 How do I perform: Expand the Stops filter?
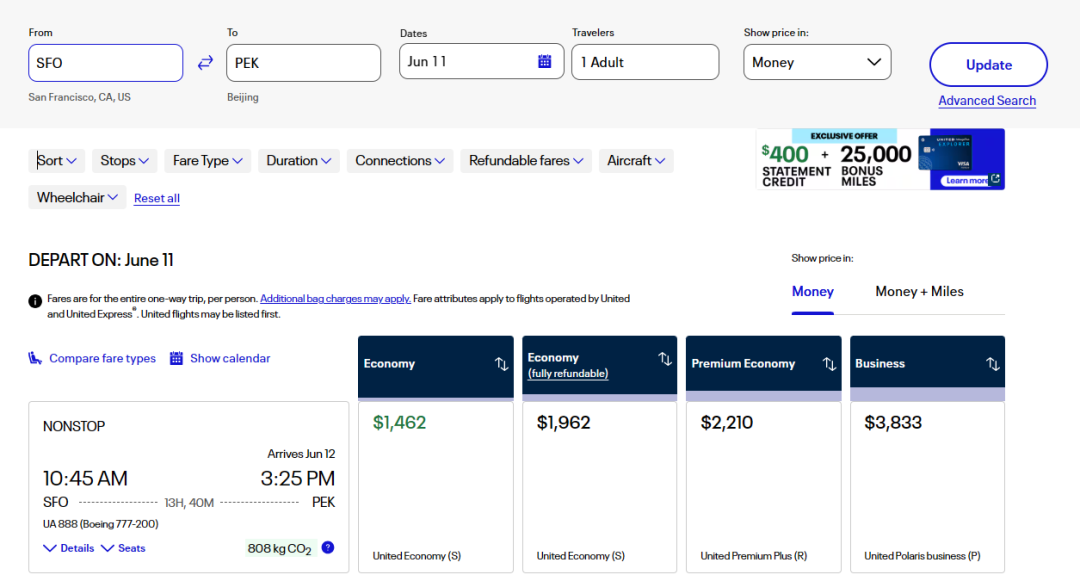click(125, 161)
